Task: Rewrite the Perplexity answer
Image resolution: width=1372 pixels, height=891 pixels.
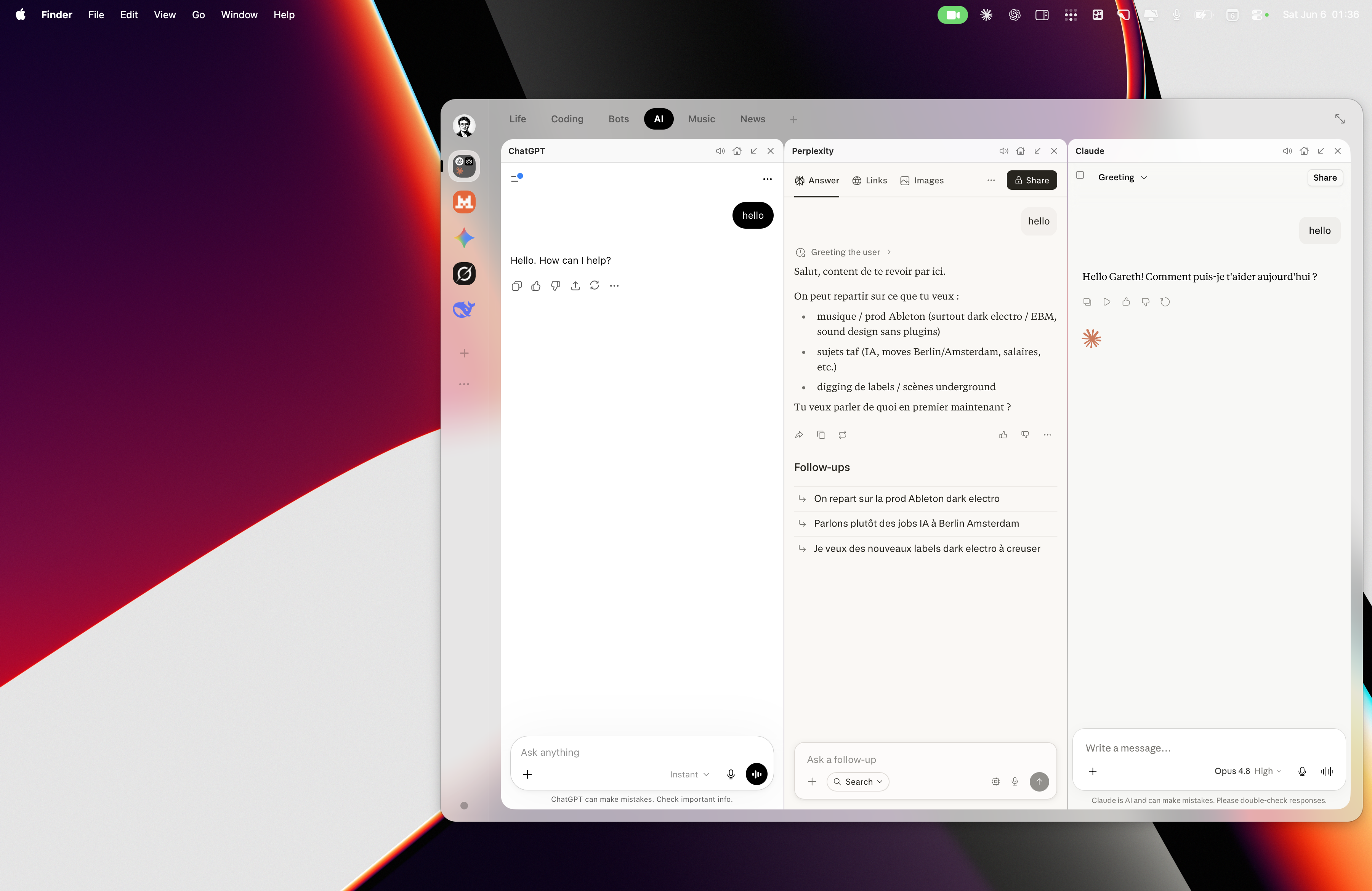Action: tap(843, 434)
